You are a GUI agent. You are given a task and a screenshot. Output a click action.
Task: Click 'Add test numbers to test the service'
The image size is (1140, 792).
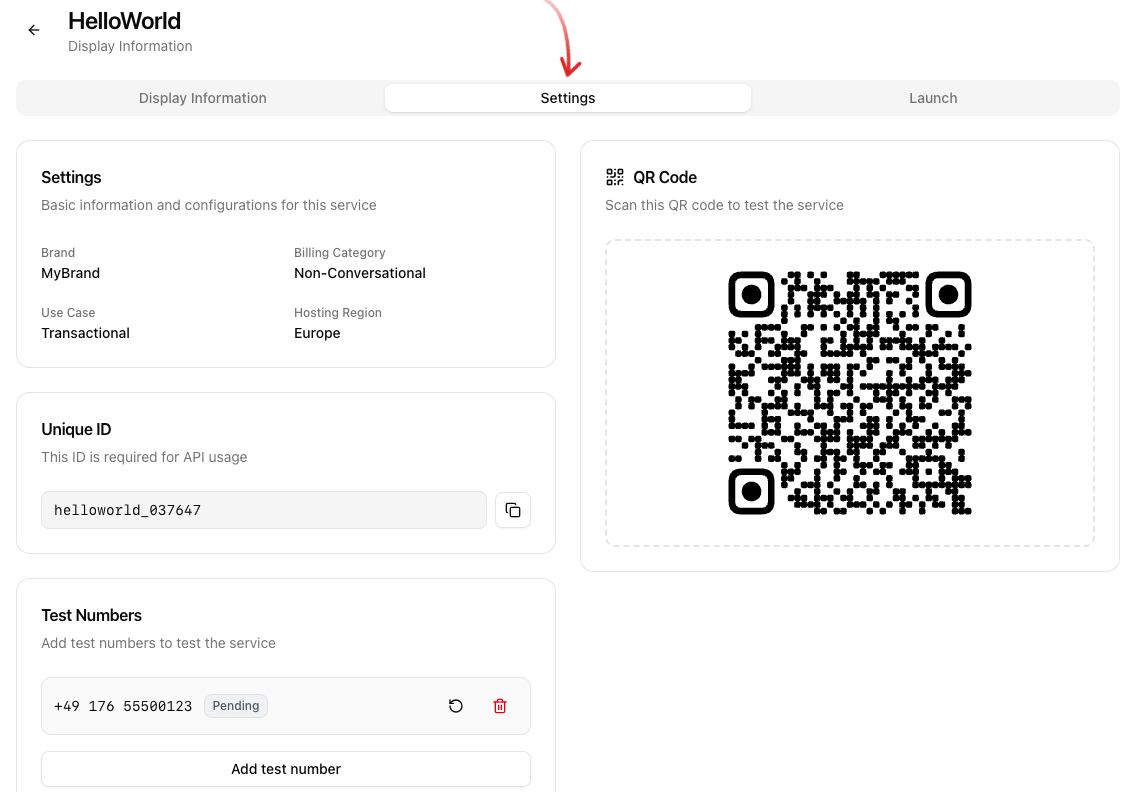coord(158,643)
